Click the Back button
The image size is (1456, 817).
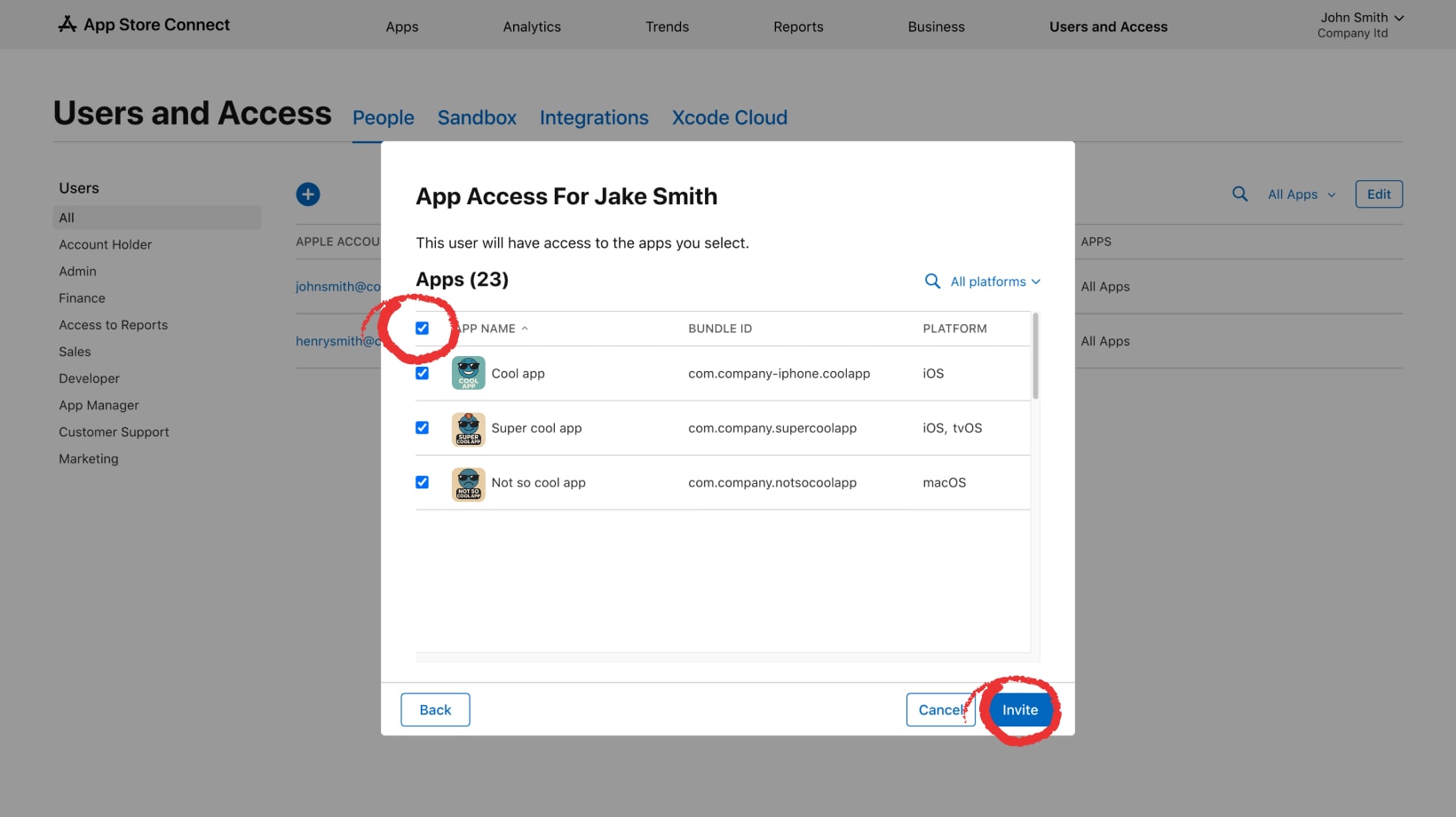click(x=435, y=710)
